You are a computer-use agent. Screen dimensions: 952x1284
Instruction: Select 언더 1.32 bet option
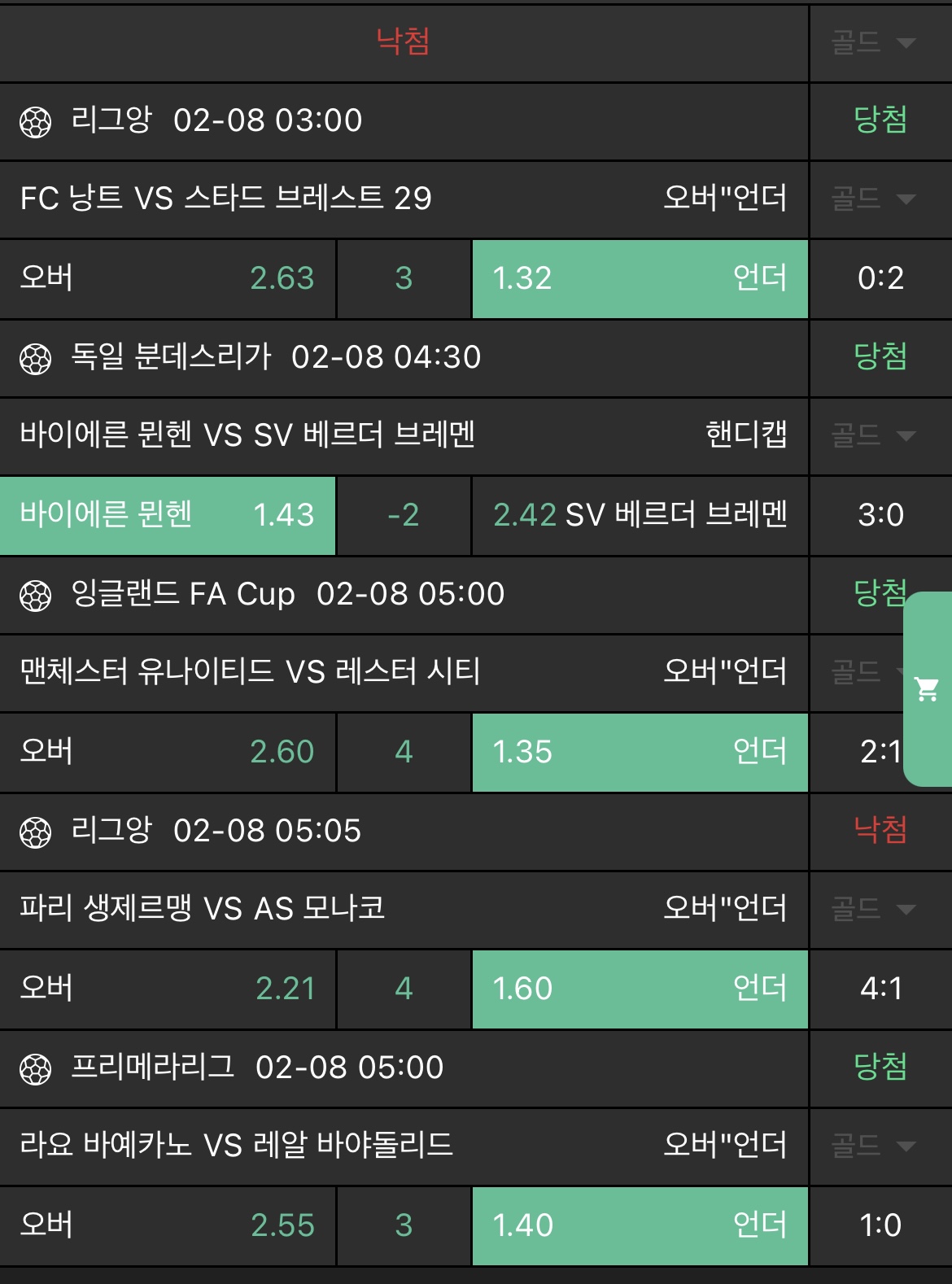[640, 278]
